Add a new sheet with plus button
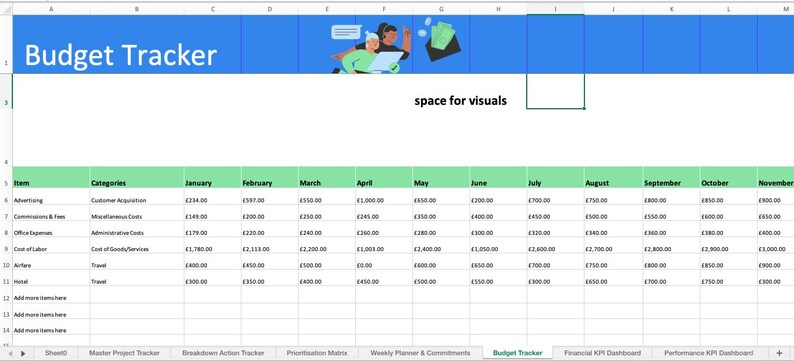 coord(779,353)
